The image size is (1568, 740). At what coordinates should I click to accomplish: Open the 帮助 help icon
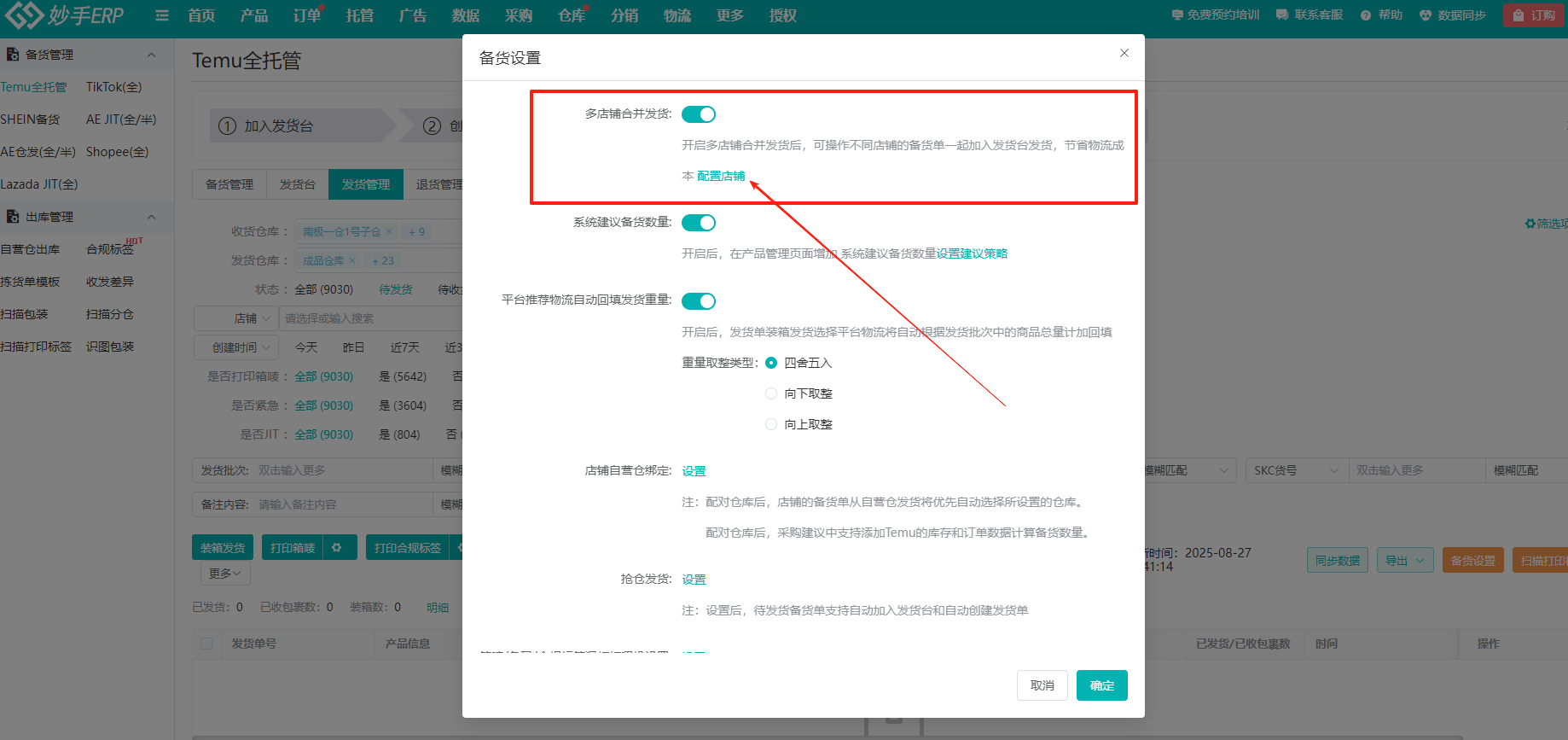(x=1366, y=15)
